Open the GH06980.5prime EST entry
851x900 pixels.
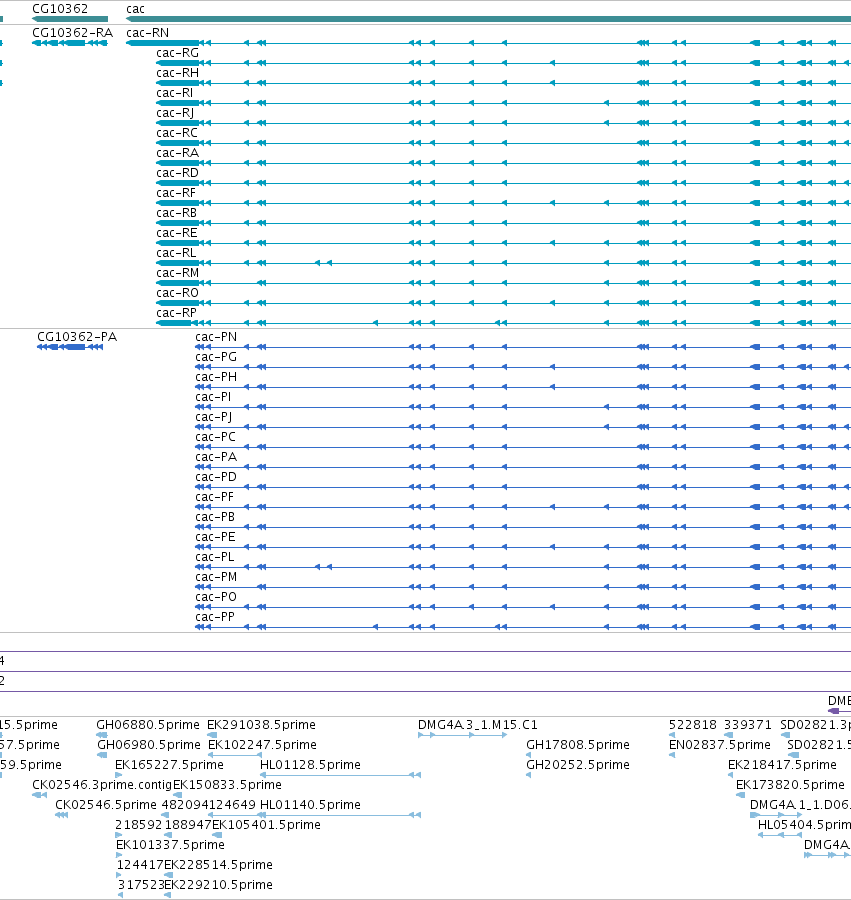(x=149, y=745)
